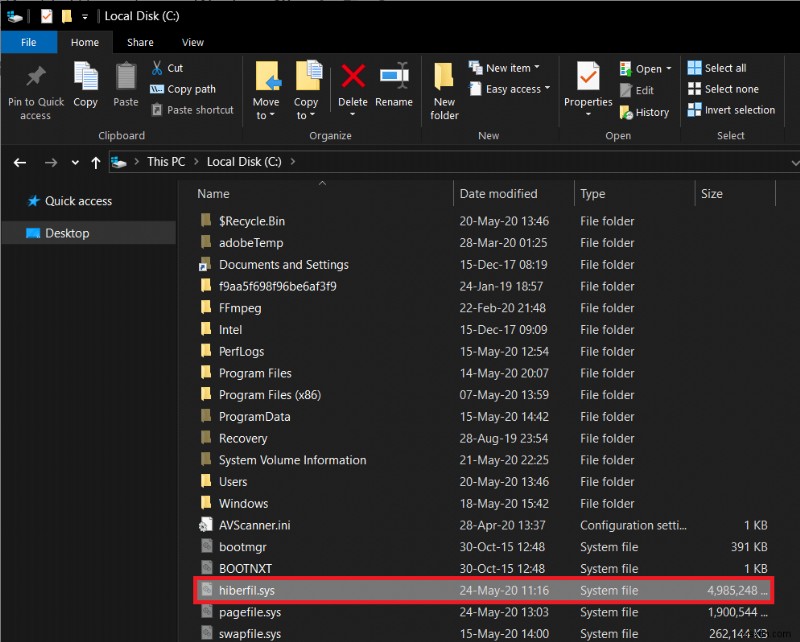Open the Share ribbon tab
This screenshot has height=642, width=800.
[x=140, y=42]
